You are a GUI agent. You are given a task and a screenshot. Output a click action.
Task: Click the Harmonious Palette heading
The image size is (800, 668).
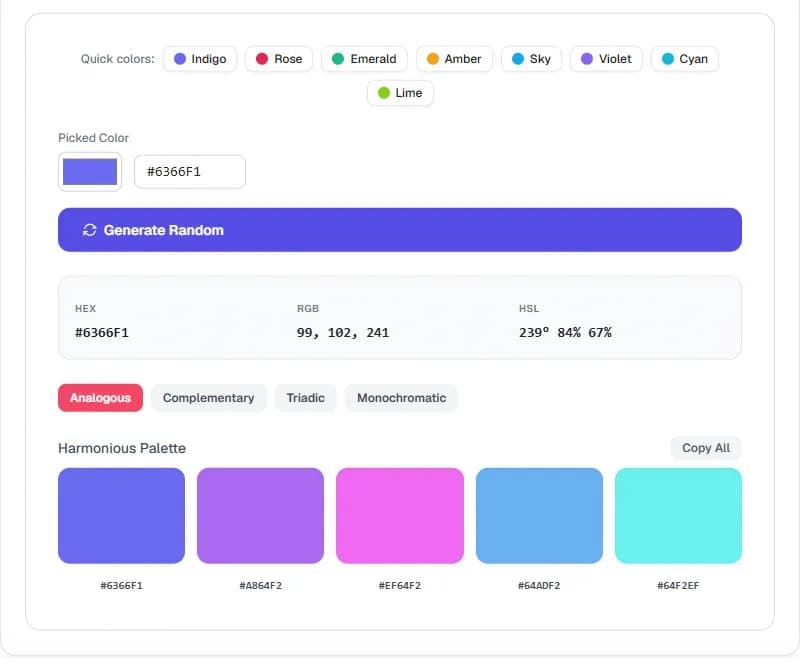click(x=122, y=449)
